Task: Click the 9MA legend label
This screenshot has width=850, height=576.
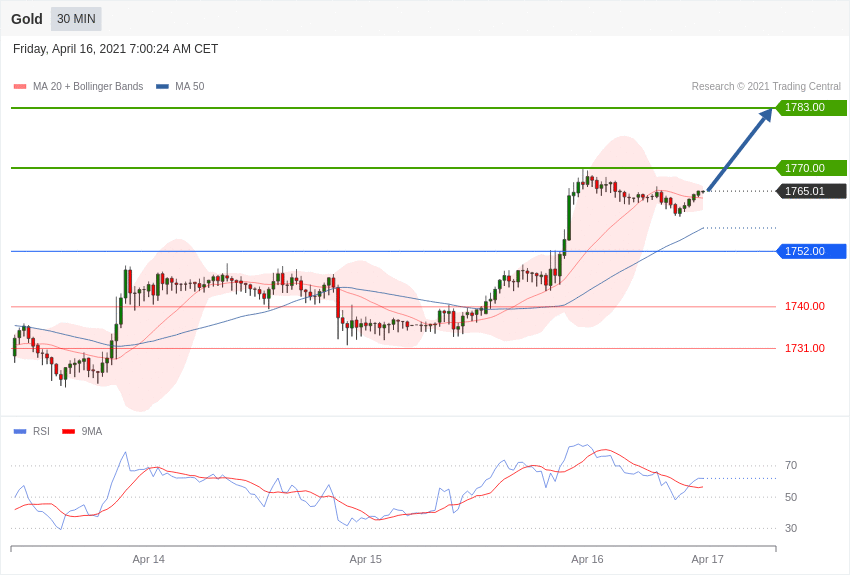Action: (92, 432)
